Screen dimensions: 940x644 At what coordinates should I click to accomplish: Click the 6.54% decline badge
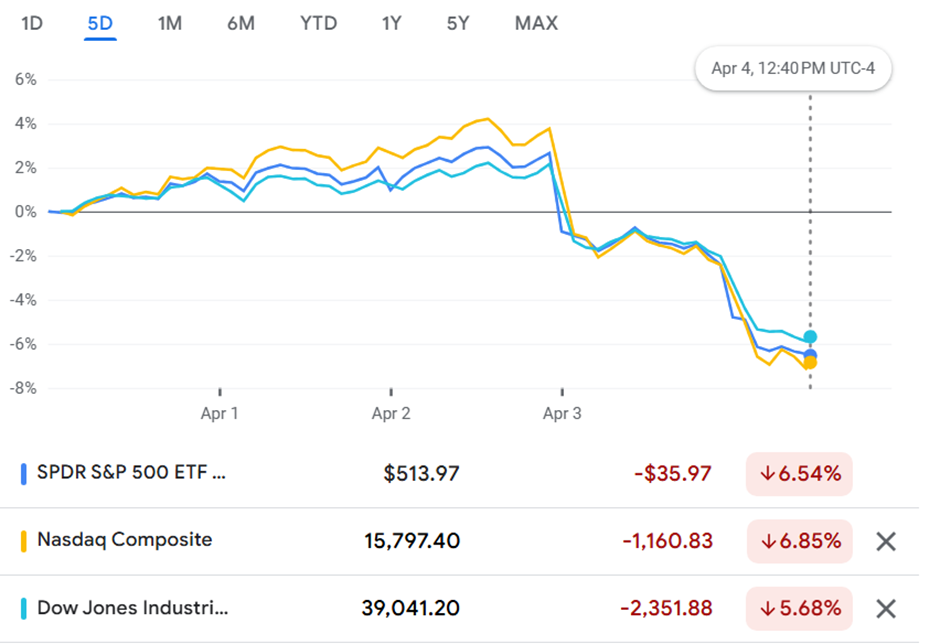point(799,474)
